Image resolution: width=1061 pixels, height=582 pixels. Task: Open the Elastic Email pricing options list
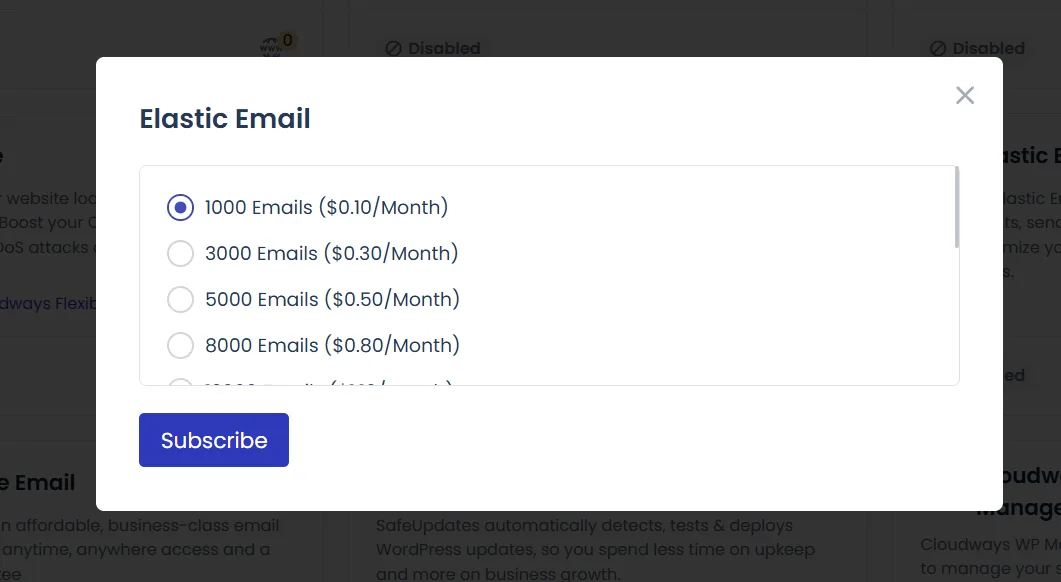pos(549,275)
